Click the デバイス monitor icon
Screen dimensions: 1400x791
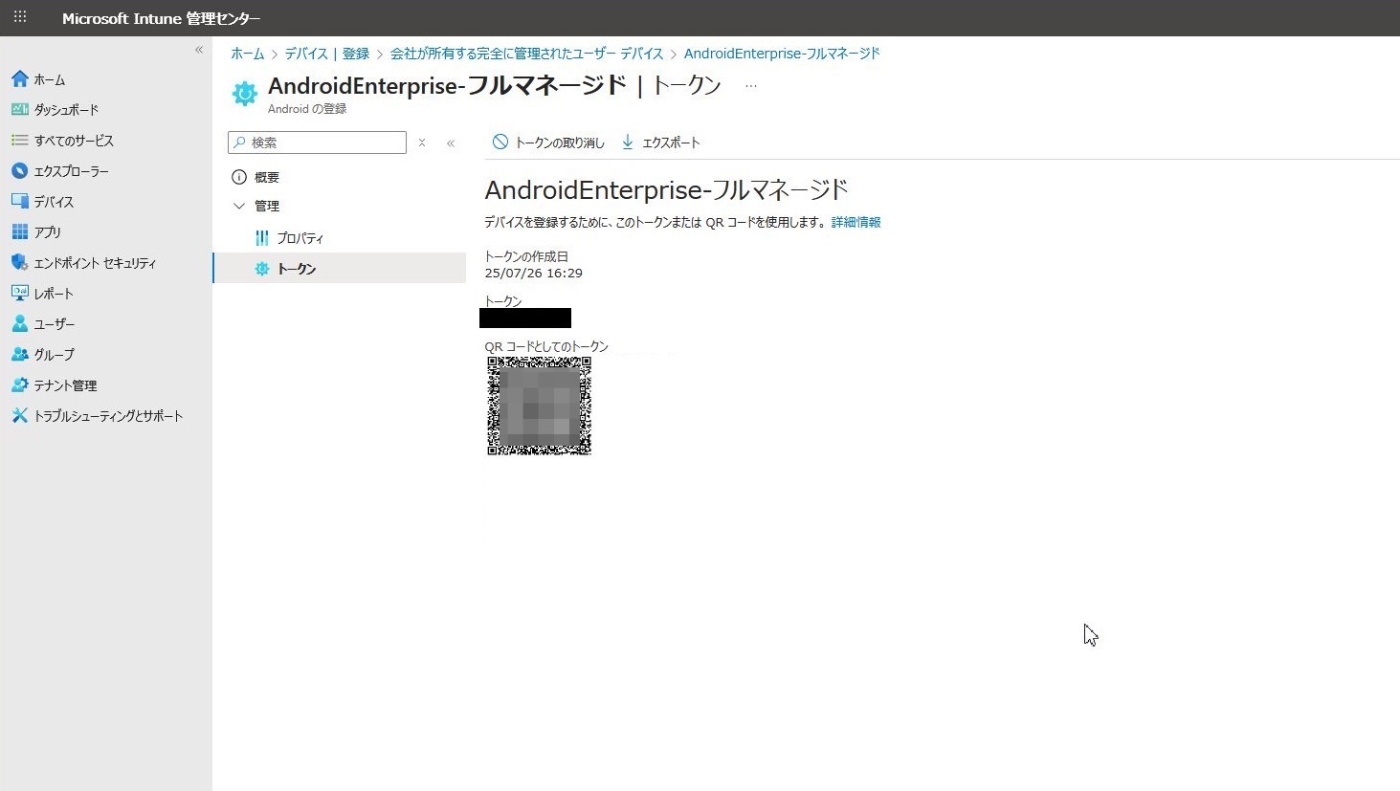click(x=19, y=202)
